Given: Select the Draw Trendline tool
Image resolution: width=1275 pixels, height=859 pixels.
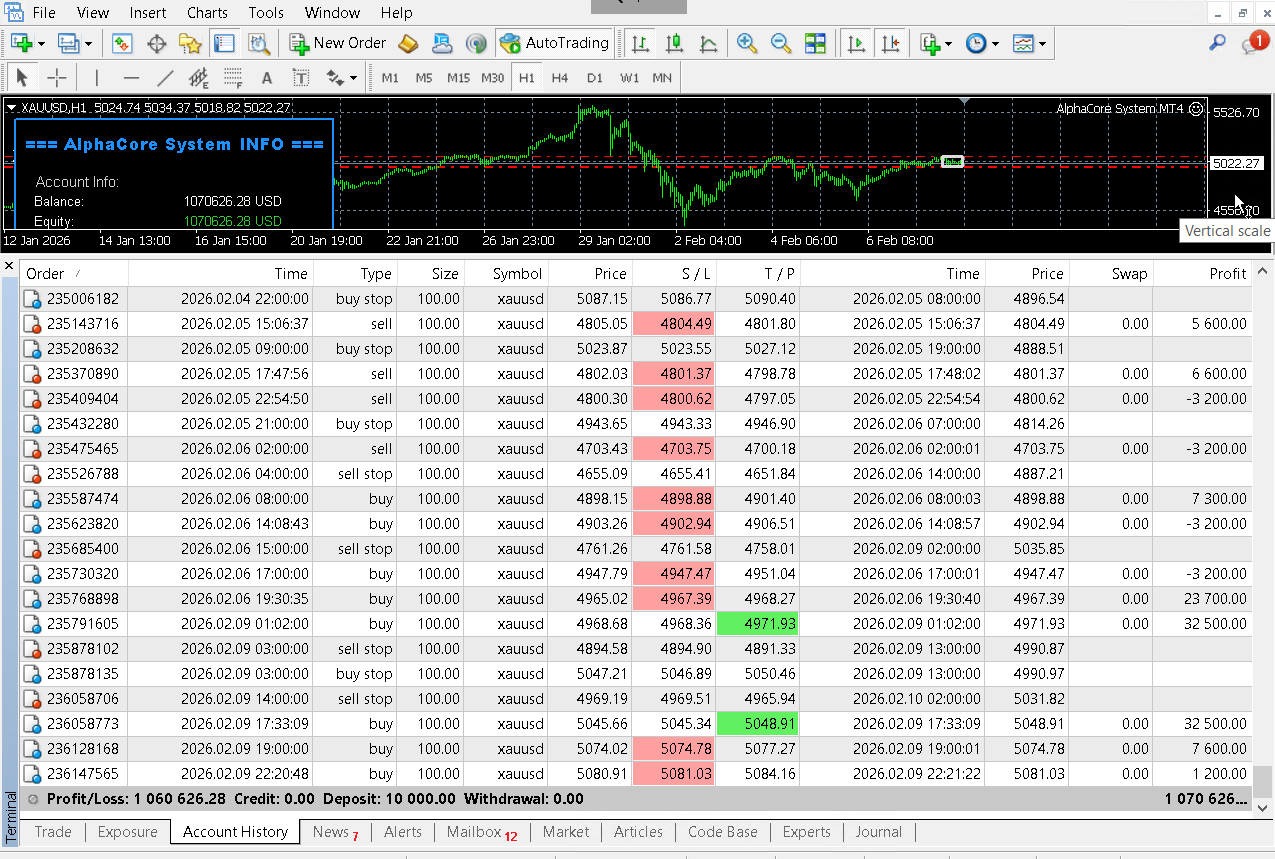Looking at the screenshot, I should tap(166, 78).
